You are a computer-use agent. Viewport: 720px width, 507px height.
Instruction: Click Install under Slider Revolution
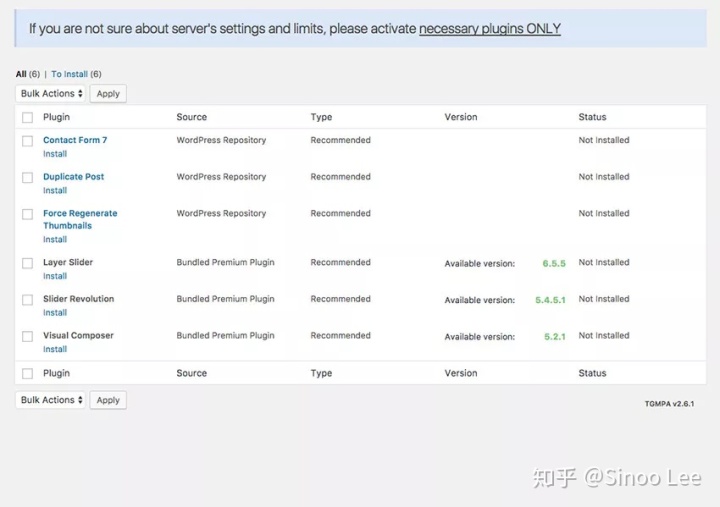[55, 313]
